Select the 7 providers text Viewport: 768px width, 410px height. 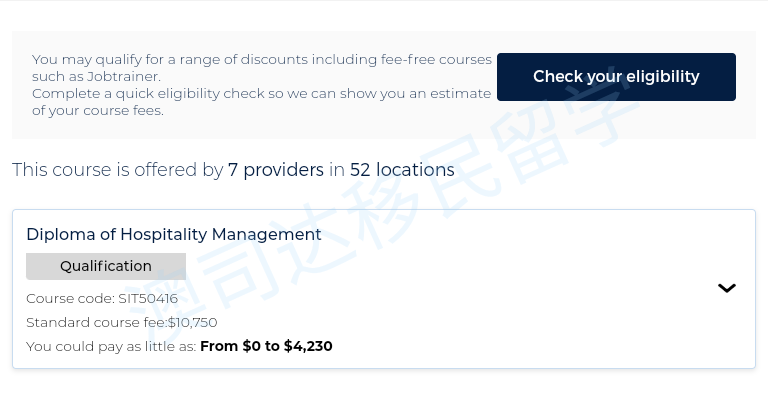coord(276,170)
